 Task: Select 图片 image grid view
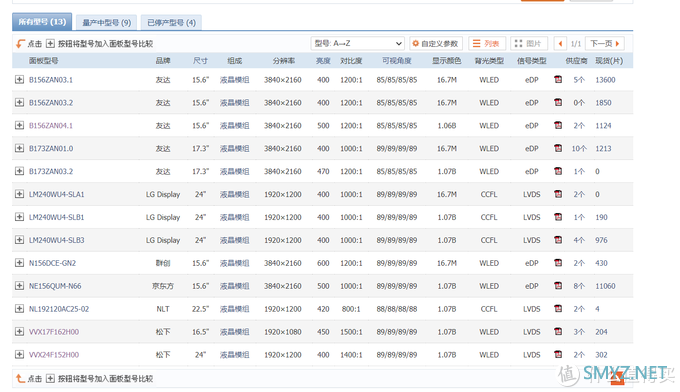[x=528, y=43]
